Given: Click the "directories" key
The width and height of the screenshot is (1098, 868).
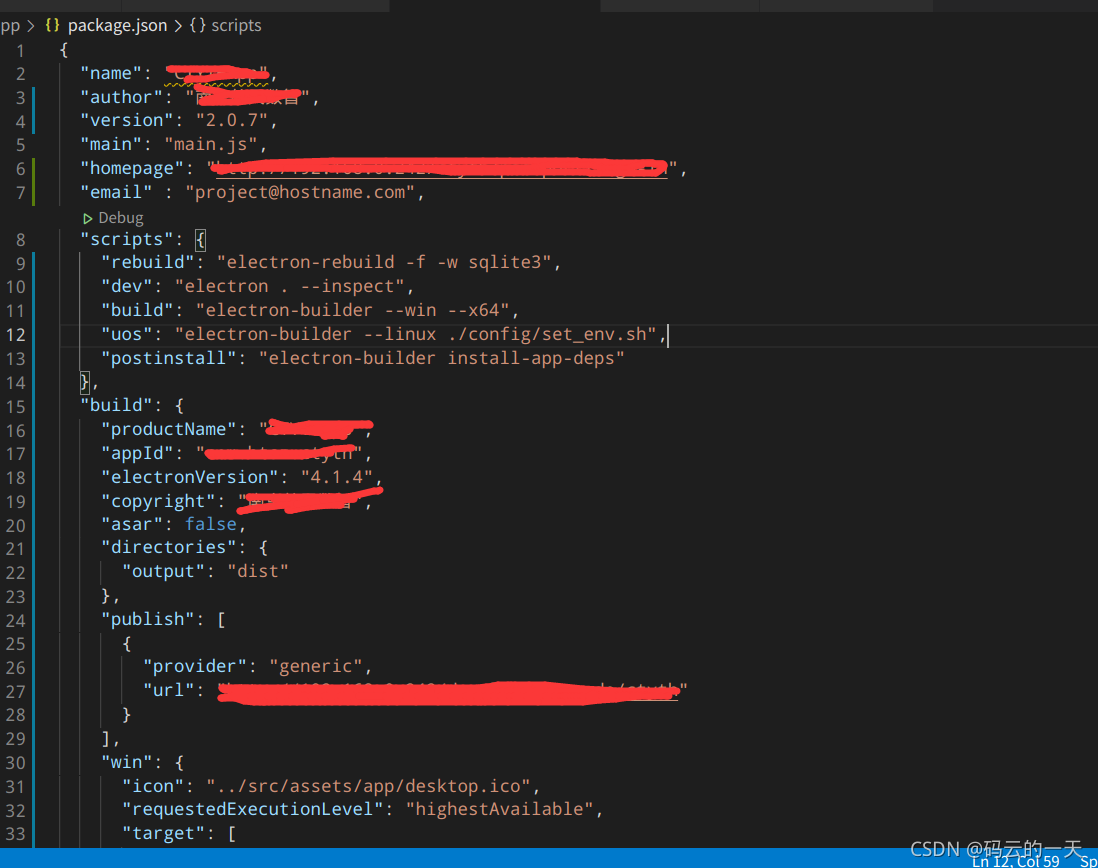Looking at the screenshot, I should pos(169,547).
